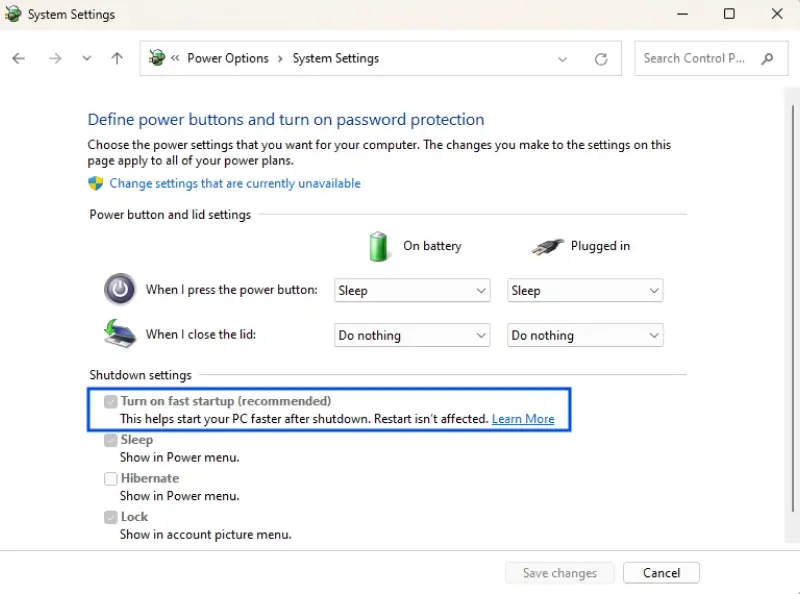Expand the address bar history chevron
Image resolution: width=800 pixels, height=594 pixels.
562,58
